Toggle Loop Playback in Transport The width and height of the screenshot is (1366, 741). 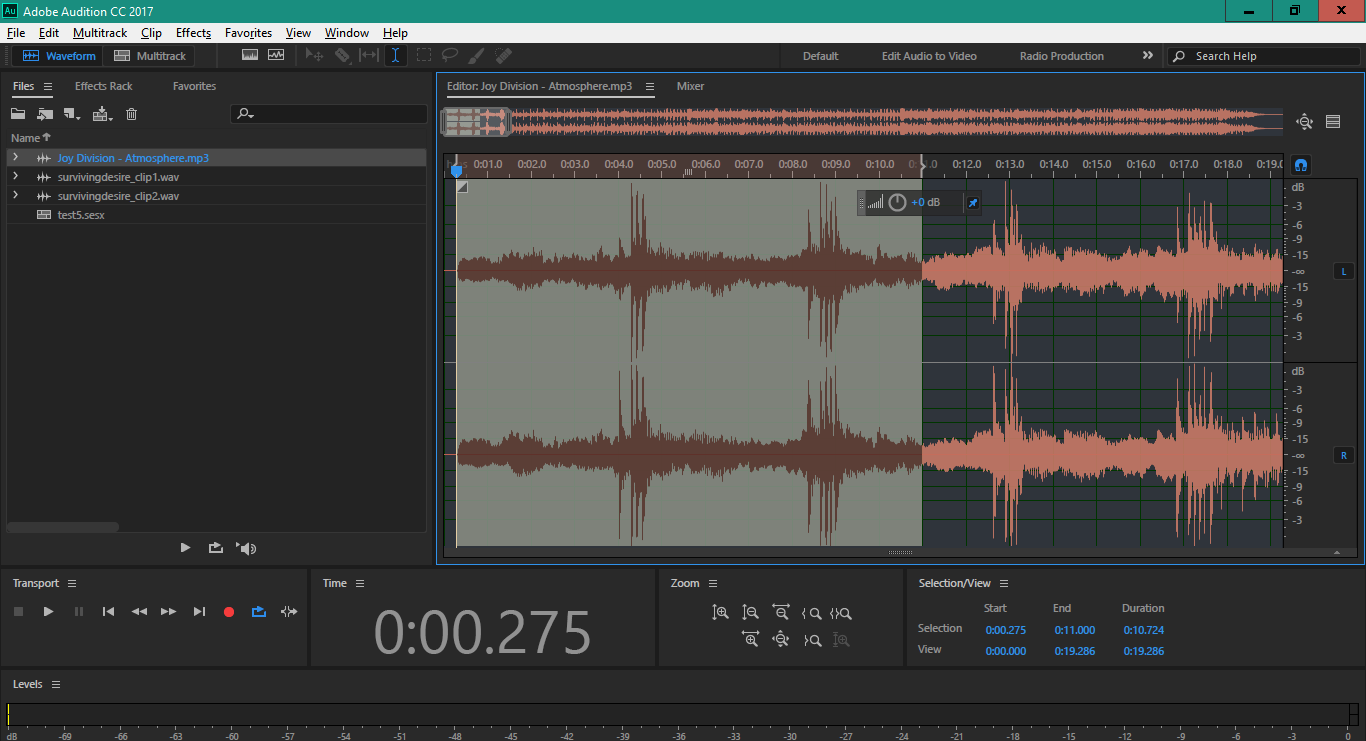[259, 612]
